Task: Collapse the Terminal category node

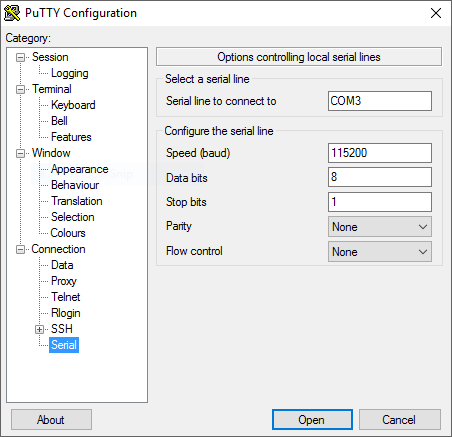Action: coord(21,90)
